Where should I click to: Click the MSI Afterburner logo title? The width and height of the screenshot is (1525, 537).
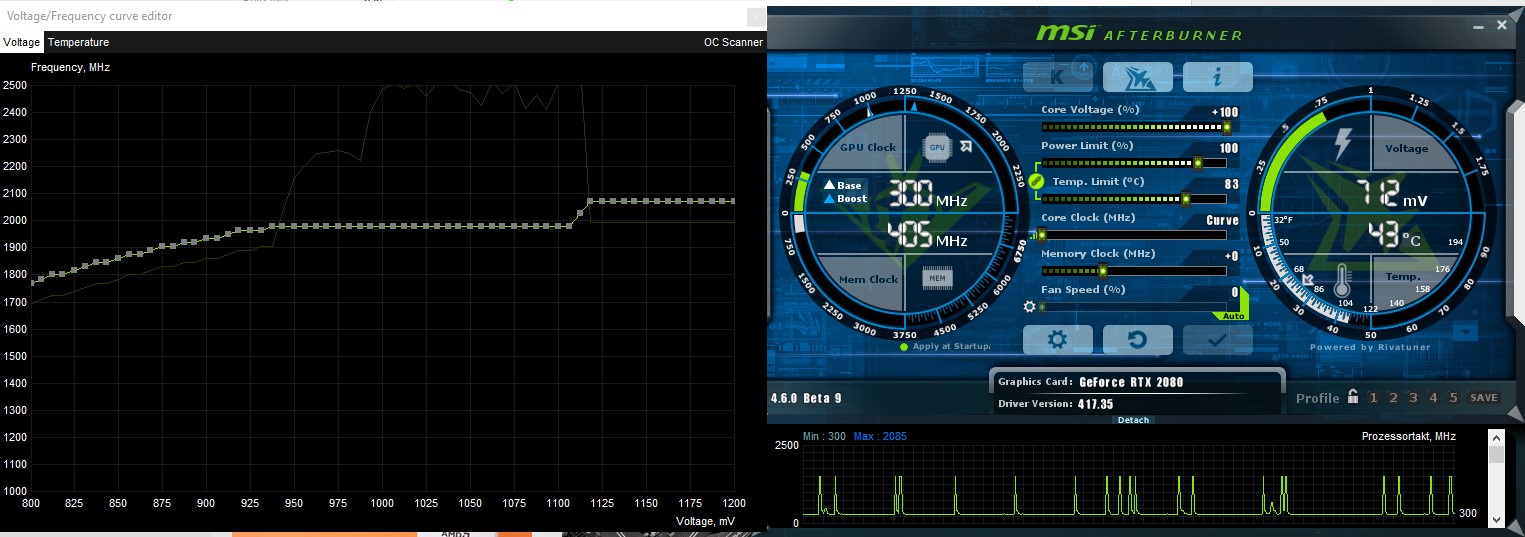[1138, 34]
